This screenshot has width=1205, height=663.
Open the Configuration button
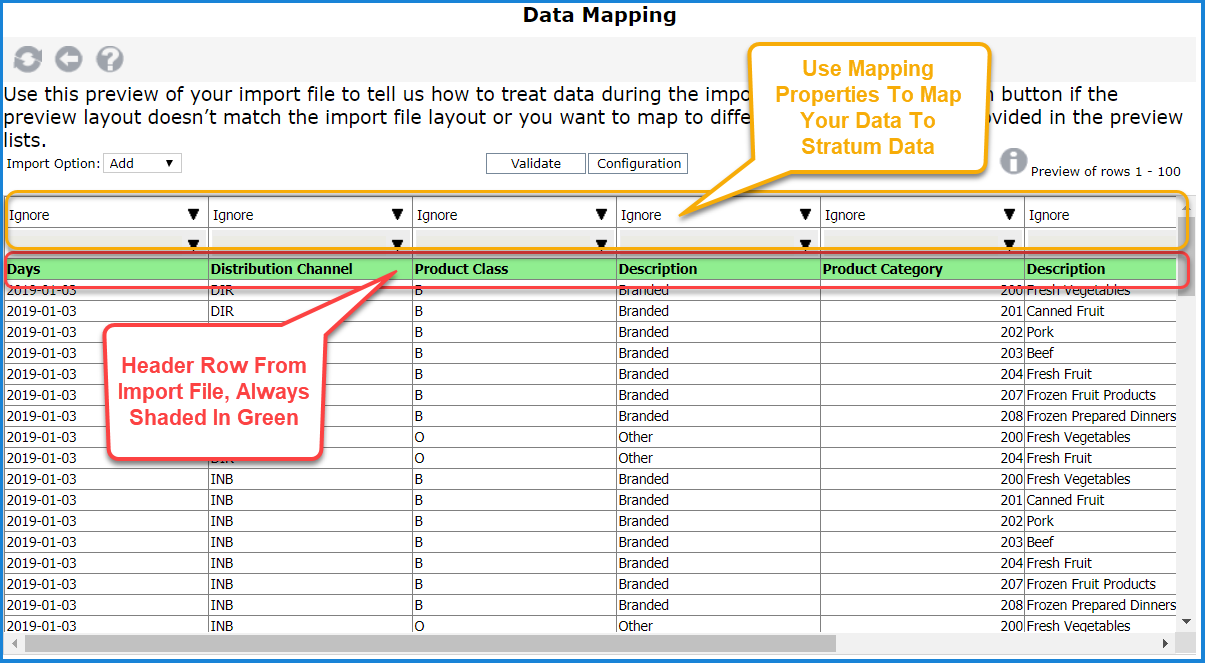pyautogui.click(x=639, y=164)
